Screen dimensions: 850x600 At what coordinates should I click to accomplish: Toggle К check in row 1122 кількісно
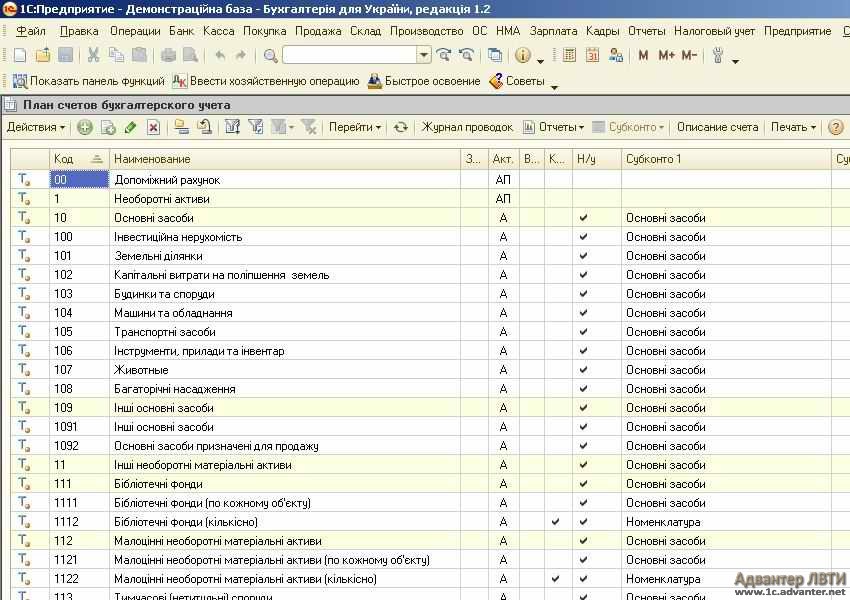pyautogui.click(x=556, y=579)
